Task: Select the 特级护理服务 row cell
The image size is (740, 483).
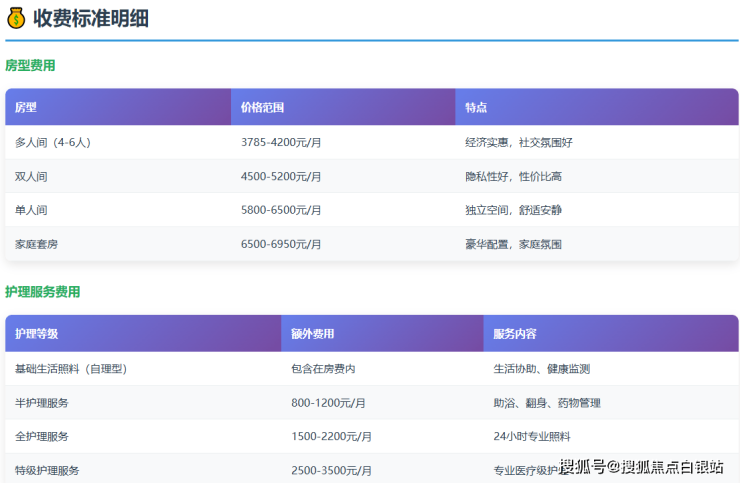Action: (47, 470)
